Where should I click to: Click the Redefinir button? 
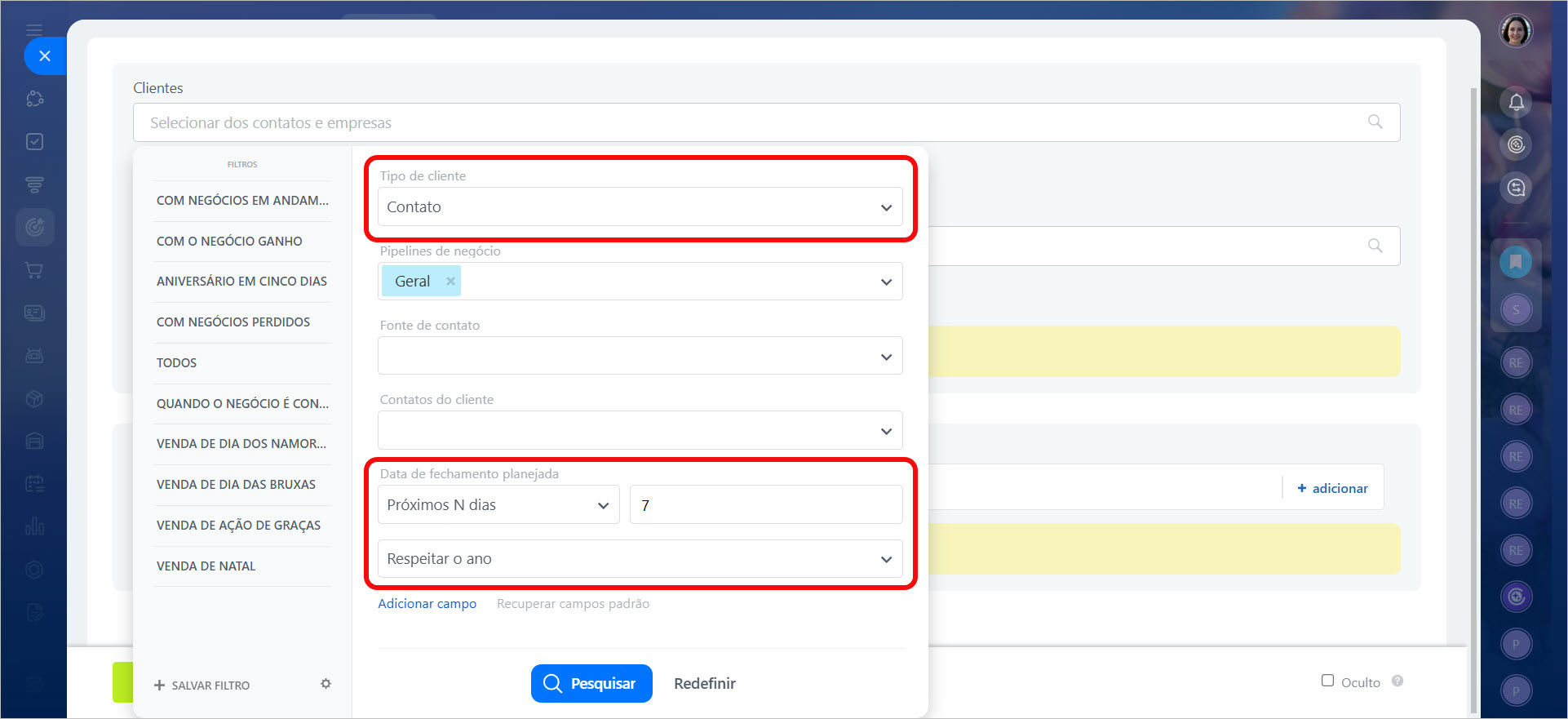click(x=705, y=683)
